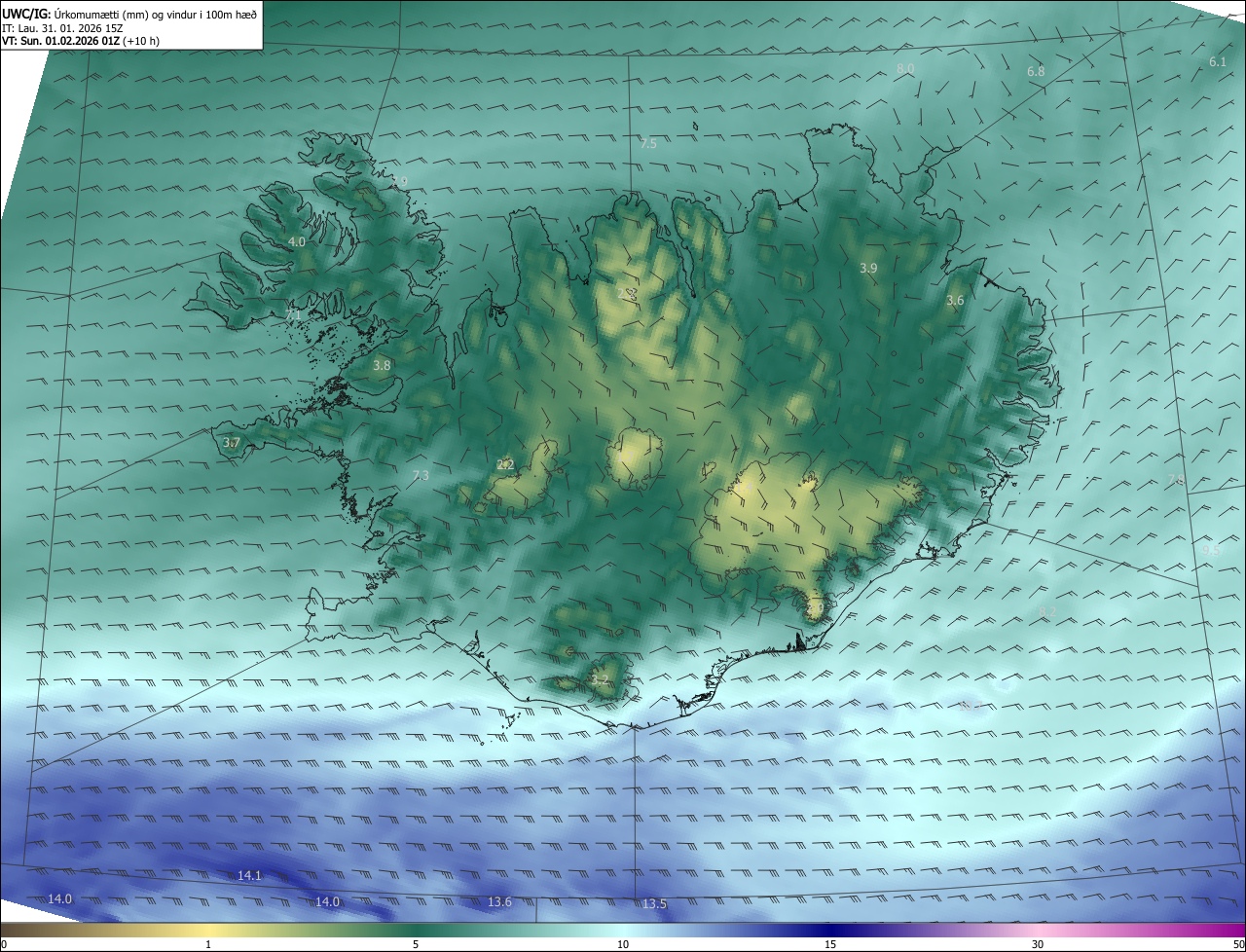
Task: Click the 3.2 value label on the map
Action: [x=600, y=680]
